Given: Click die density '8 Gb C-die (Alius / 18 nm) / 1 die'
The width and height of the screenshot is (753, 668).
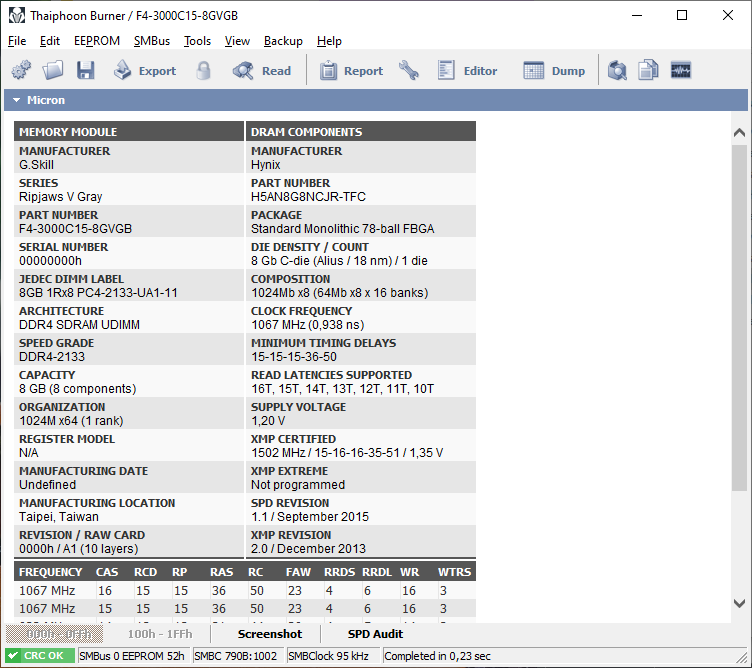Looking at the screenshot, I should click(x=339, y=261).
